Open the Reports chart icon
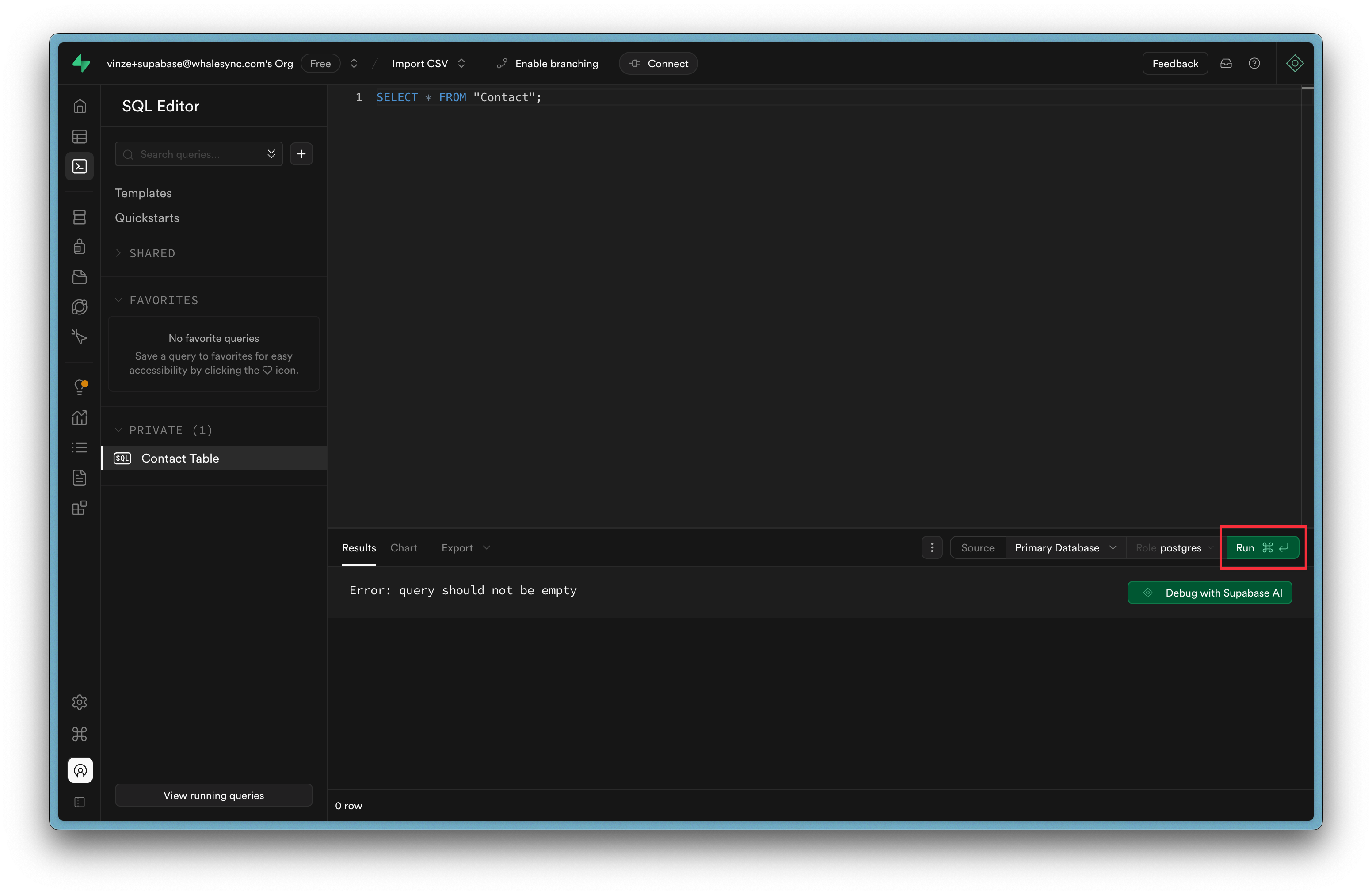This screenshot has width=1372, height=895. tap(80, 417)
